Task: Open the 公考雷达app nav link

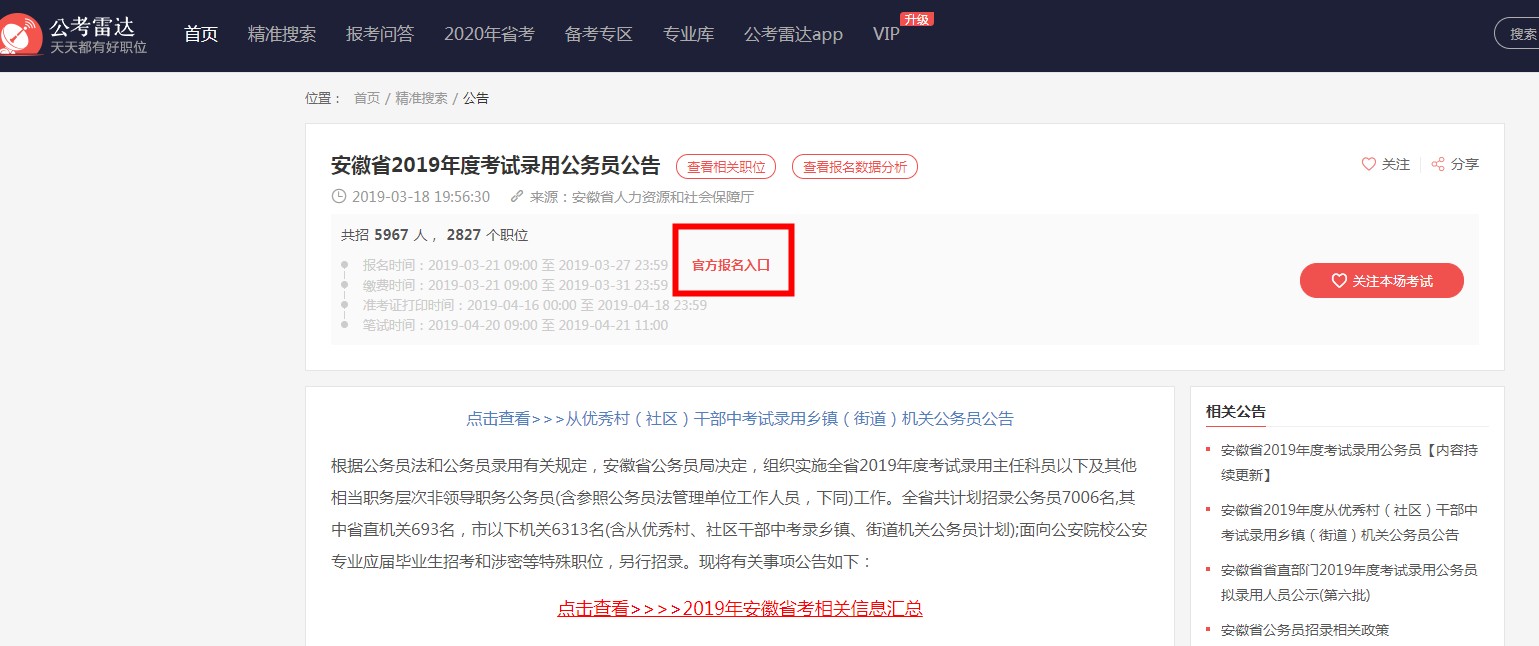Action: pyautogui.click(x=793, y=34)
